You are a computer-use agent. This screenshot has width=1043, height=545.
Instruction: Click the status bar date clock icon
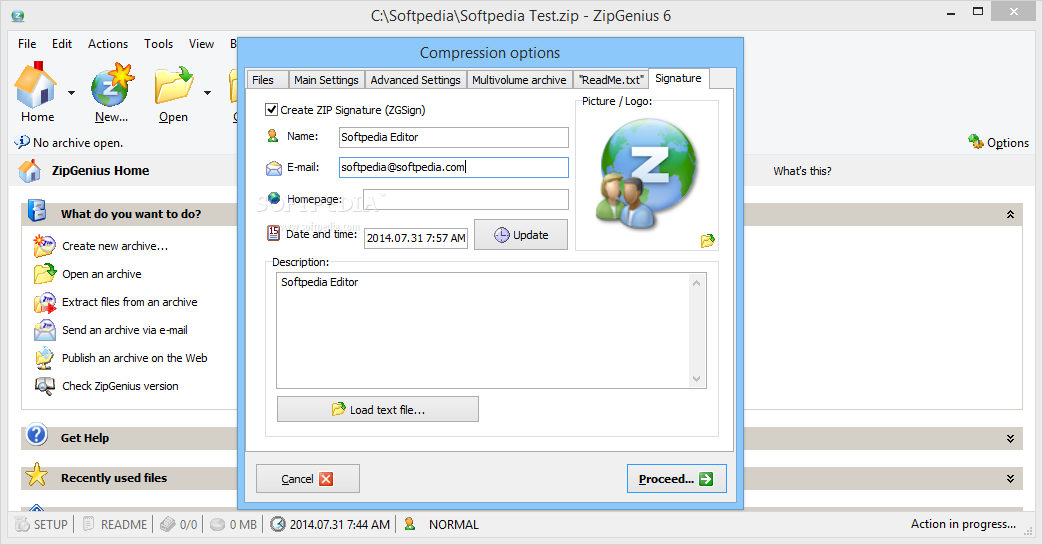pos(278,524)
